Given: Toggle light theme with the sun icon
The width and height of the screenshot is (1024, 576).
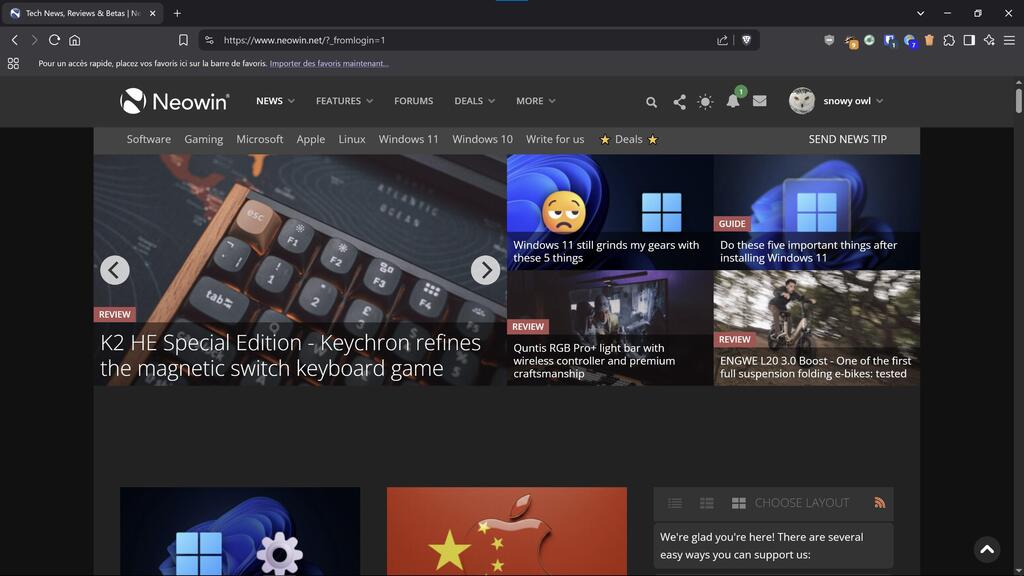Looking at the screenshot, I should (x=705, y=102).
